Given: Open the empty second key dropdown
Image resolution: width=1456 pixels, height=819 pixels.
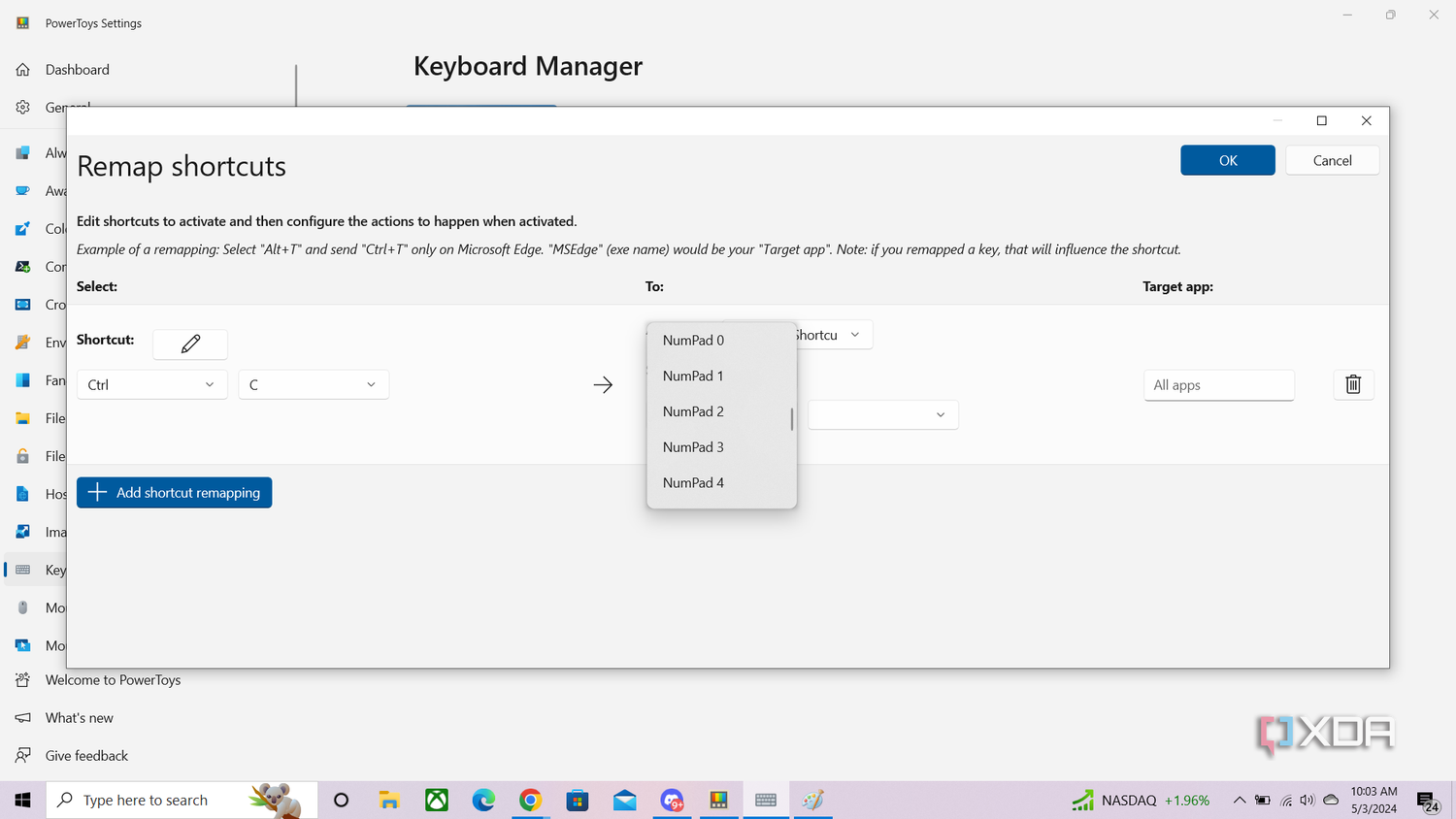Looking at the screenshot, I should coord(883,414).
